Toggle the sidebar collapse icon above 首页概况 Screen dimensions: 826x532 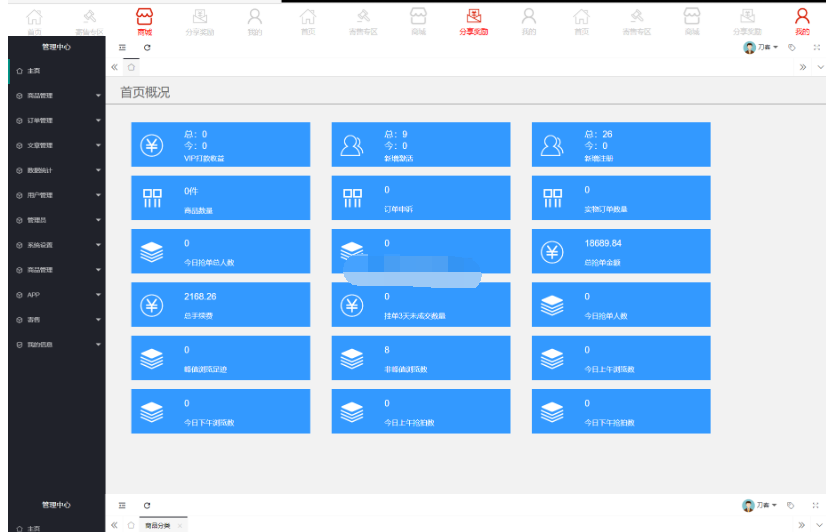[x=123, y=47]
